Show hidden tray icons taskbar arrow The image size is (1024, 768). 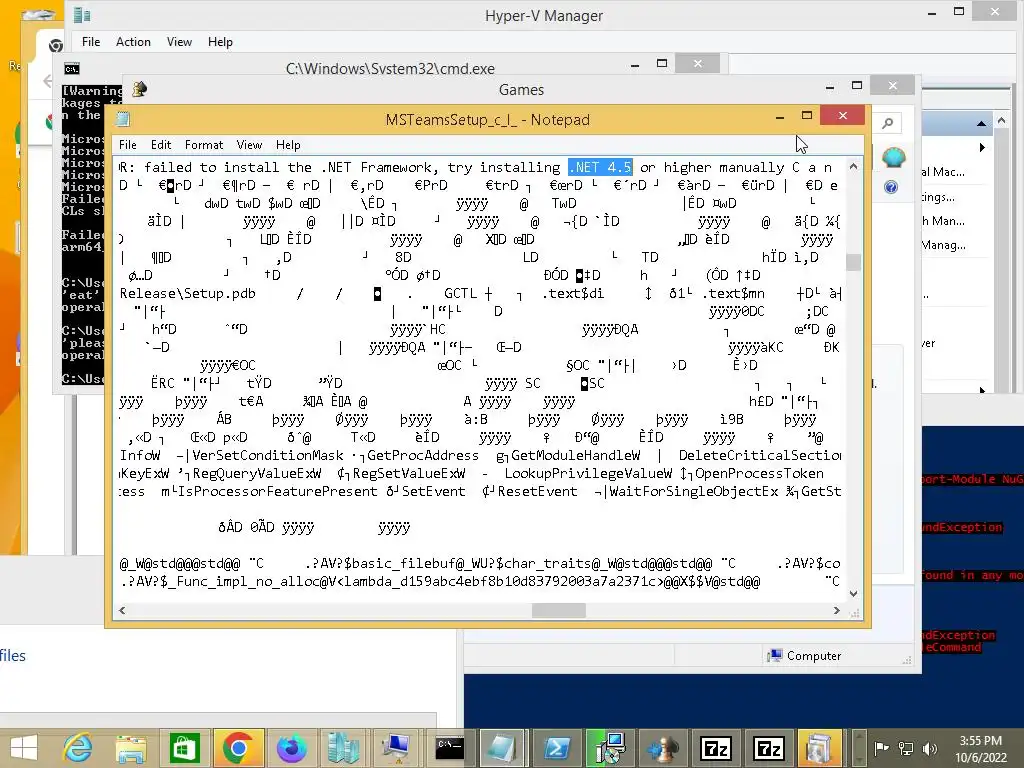tap(860, 748)
